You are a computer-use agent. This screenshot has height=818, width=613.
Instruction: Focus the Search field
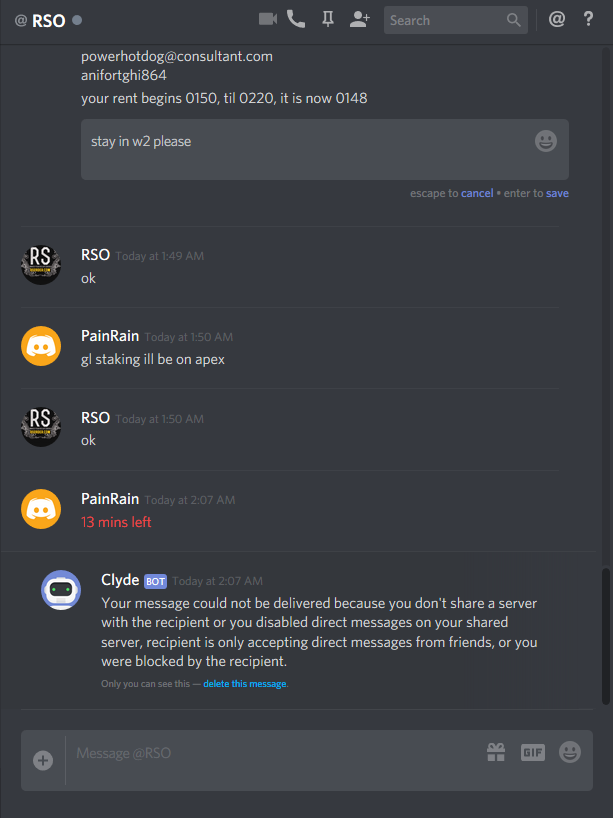(455, 20)
